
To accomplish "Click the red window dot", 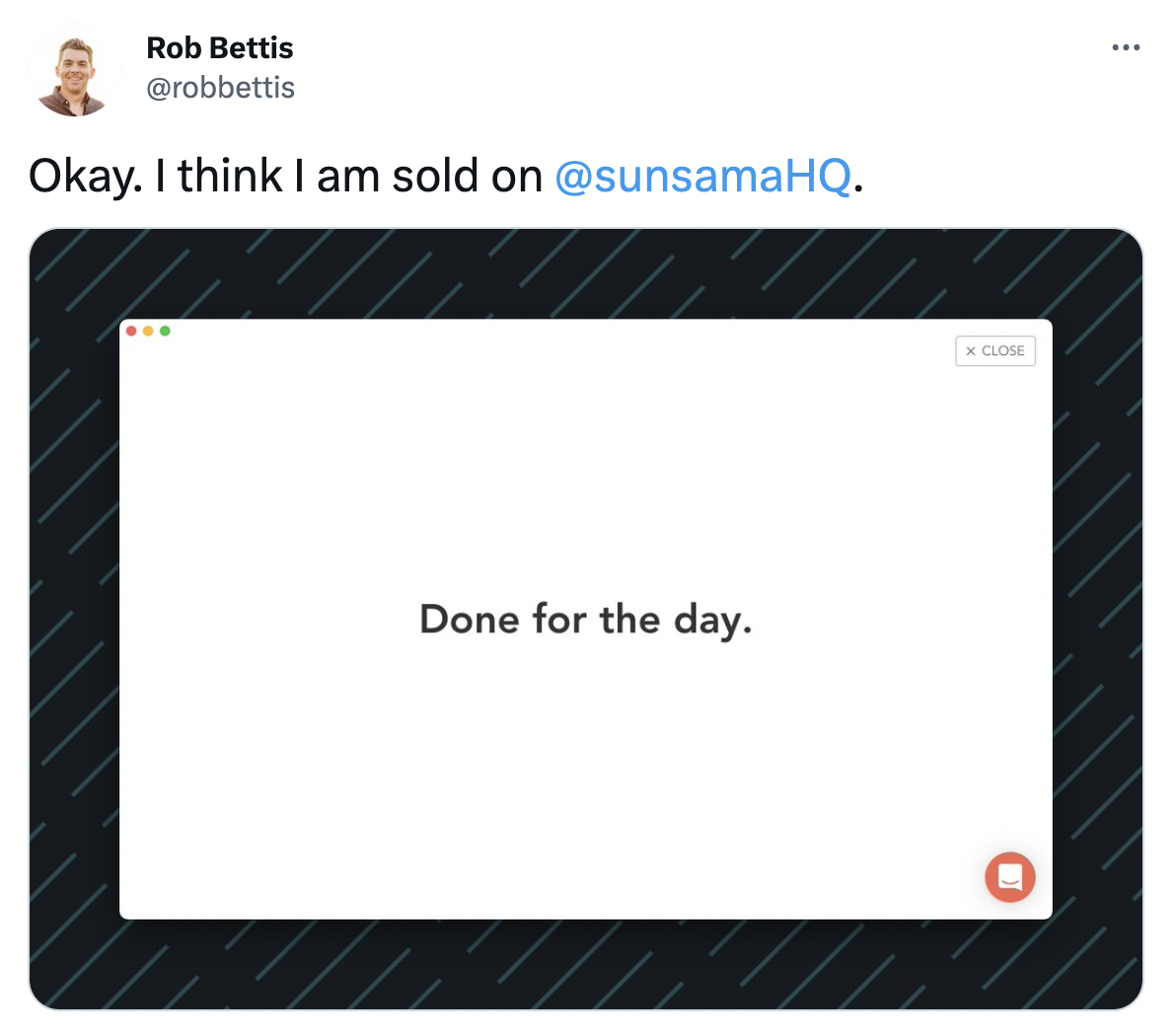I will (x=131, y=331).
